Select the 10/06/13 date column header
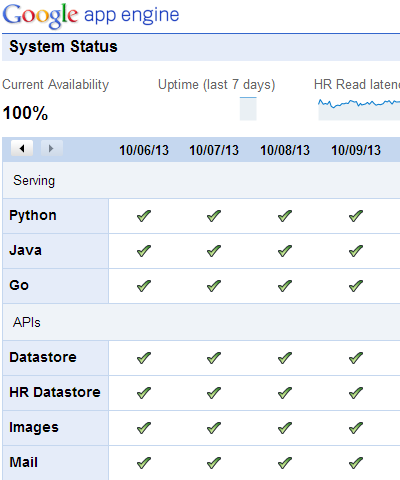 pyautogui.click(x=144, y=150)
